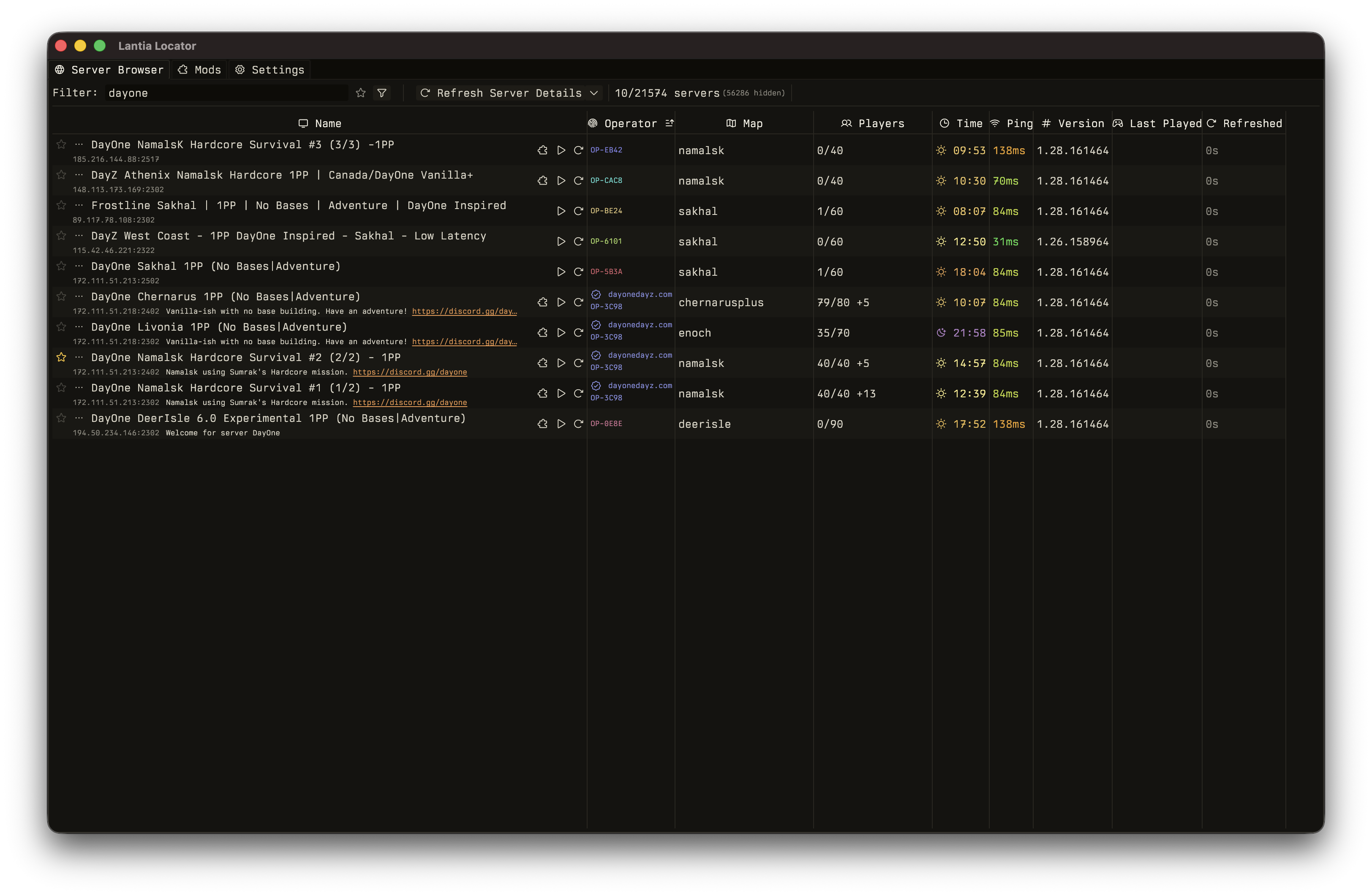Open the Settings tab gear icon
Screen dimensions: 1372x896
[x=241, y=70]
